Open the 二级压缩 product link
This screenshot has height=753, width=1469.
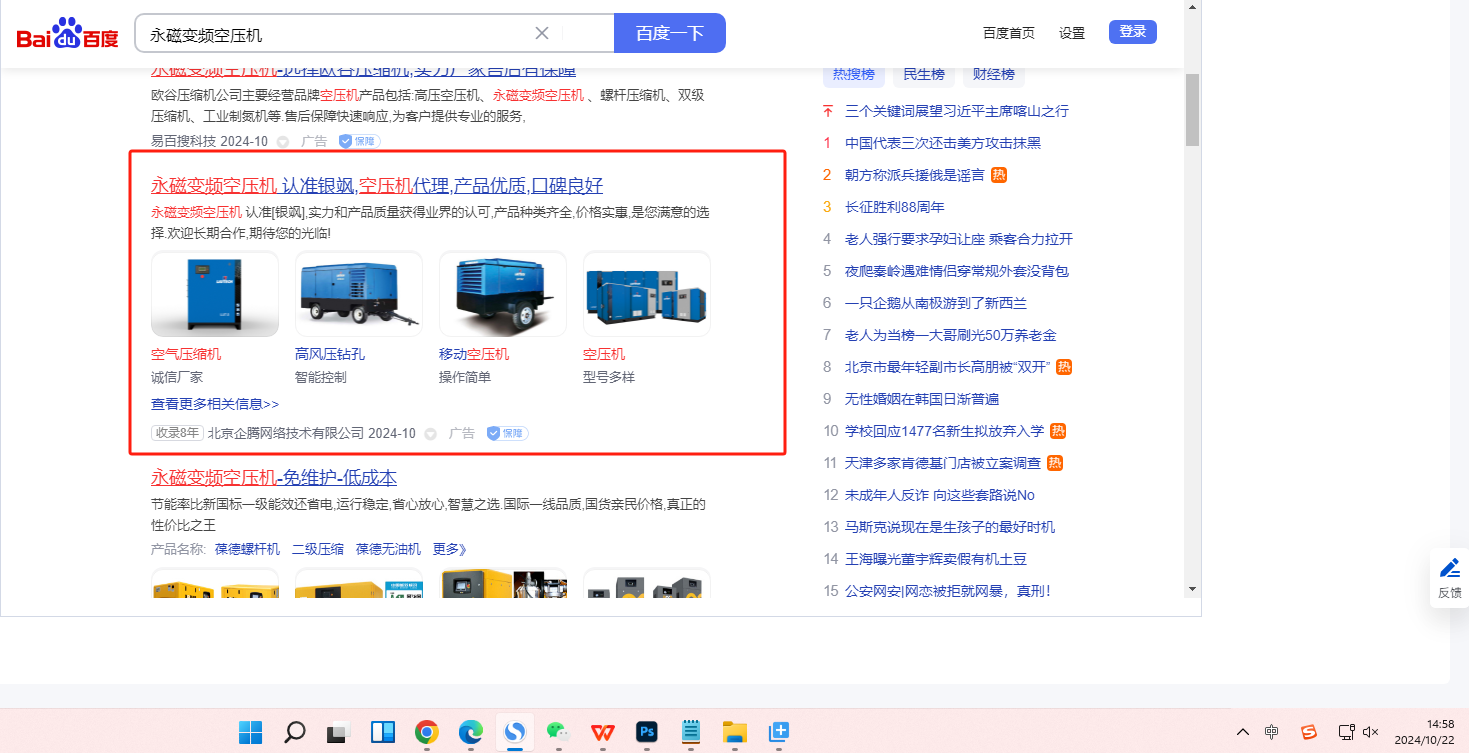tap(318, 549)
